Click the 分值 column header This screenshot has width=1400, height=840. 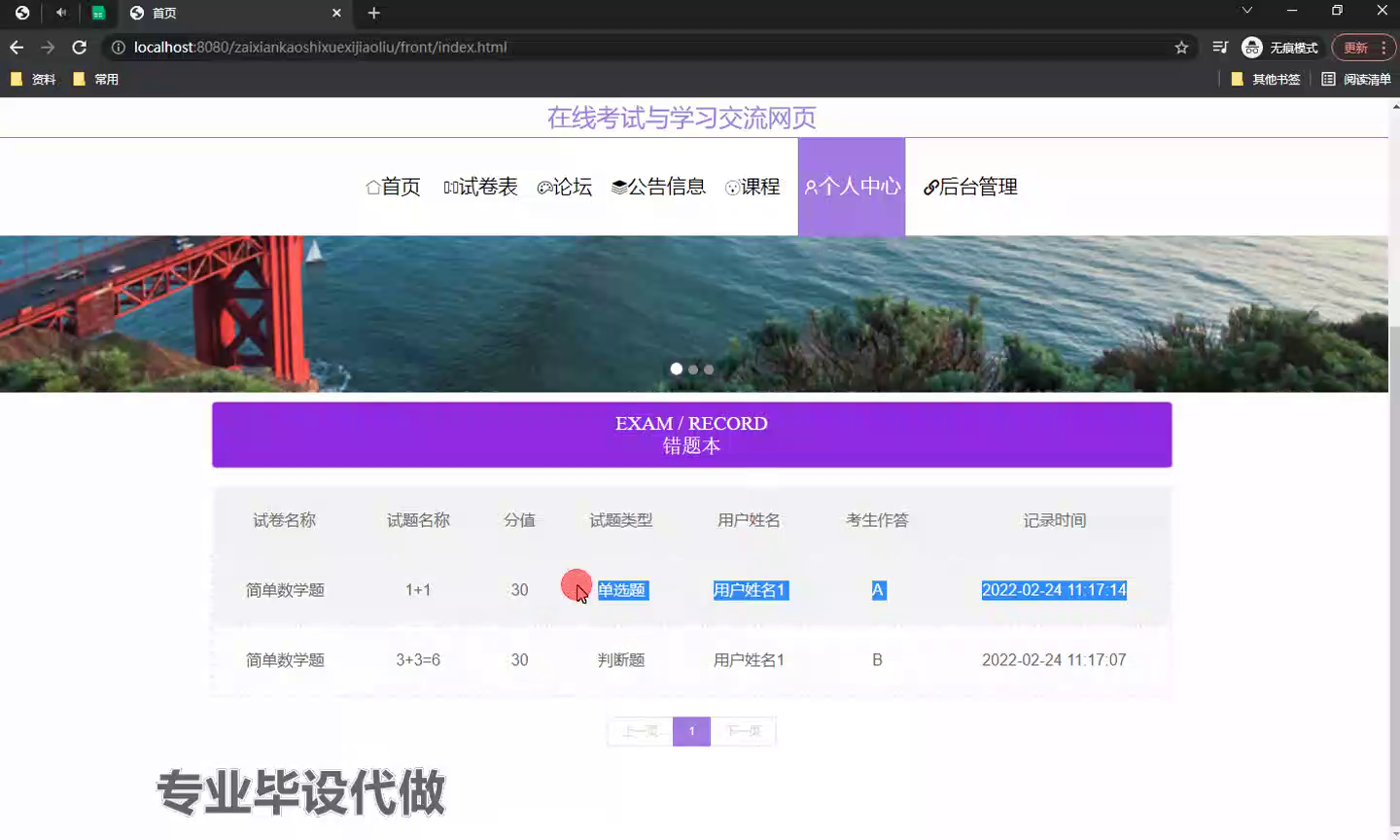pos(519,520)
